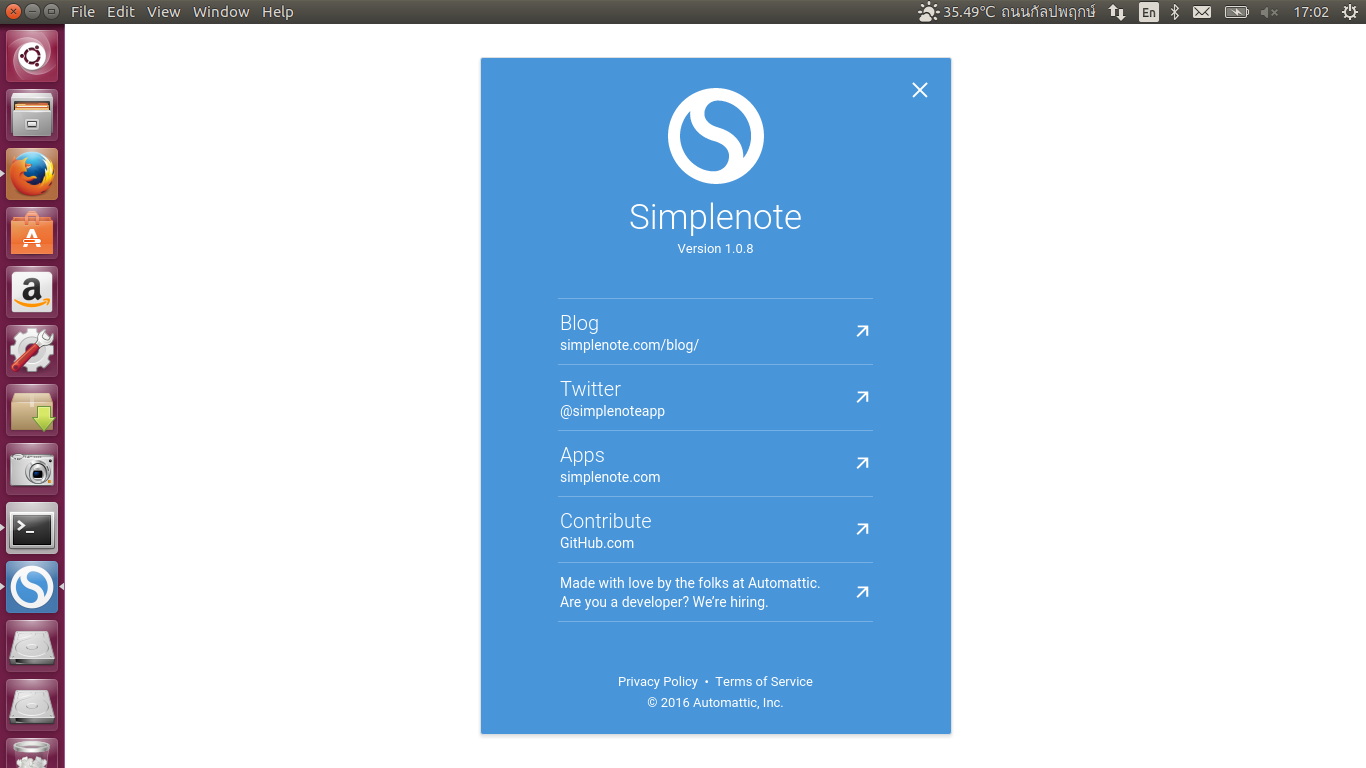
Task: Open the Ubuntu Dash launcher
Action: (x=32, y=56)
